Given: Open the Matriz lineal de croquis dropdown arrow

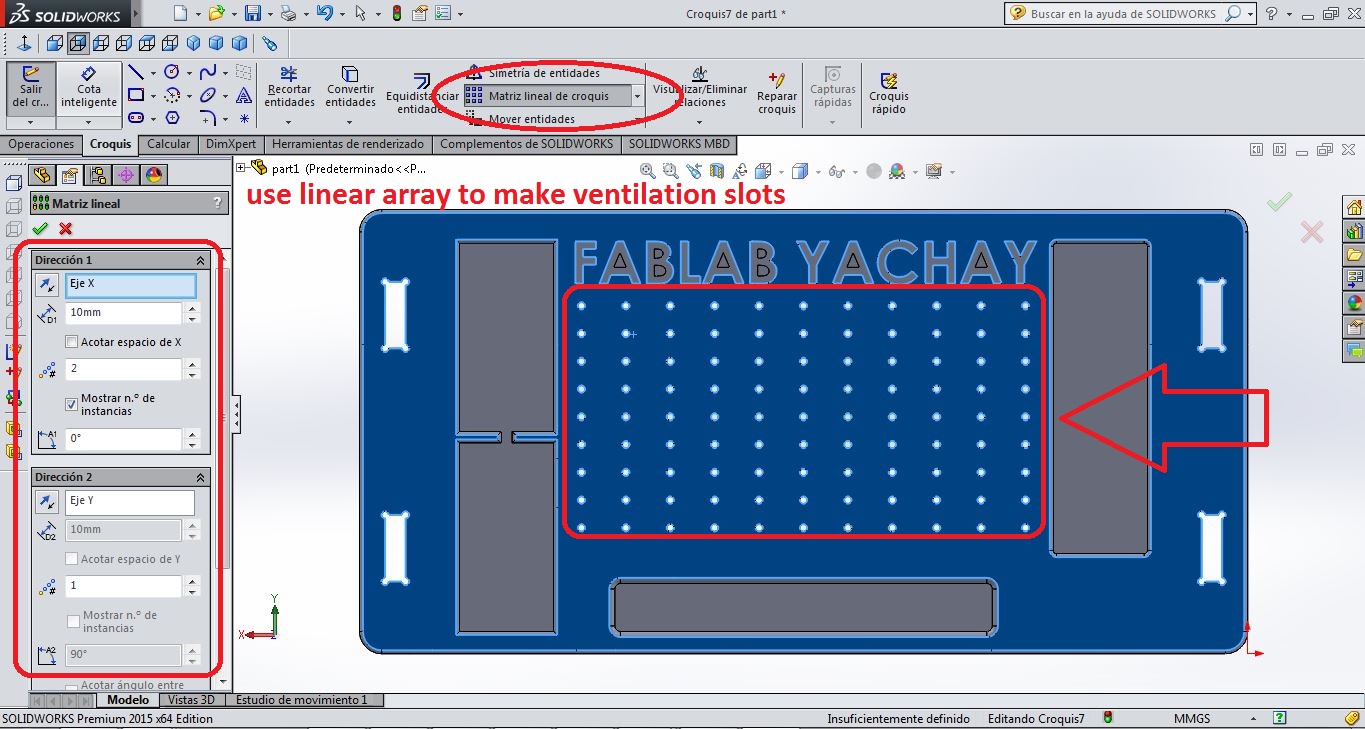Looking at the screenshot, I should (x=638, y=96).
